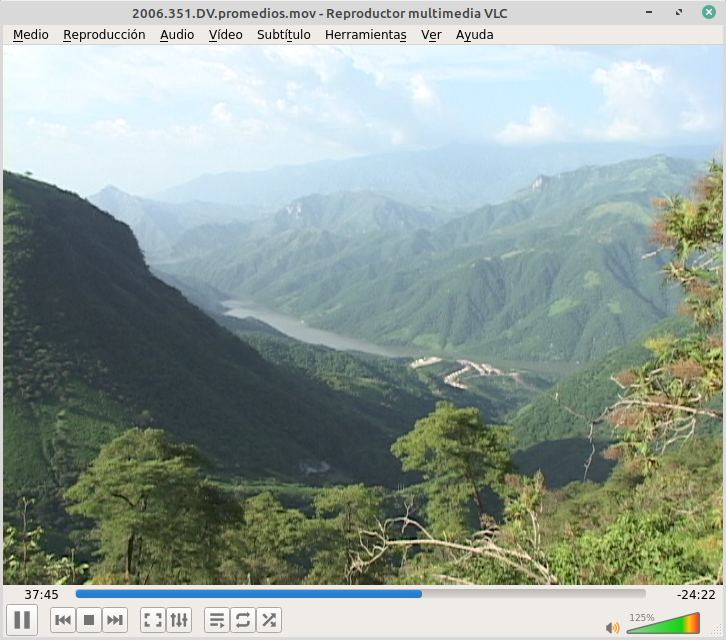Open the Medio menu

[31, 35]
